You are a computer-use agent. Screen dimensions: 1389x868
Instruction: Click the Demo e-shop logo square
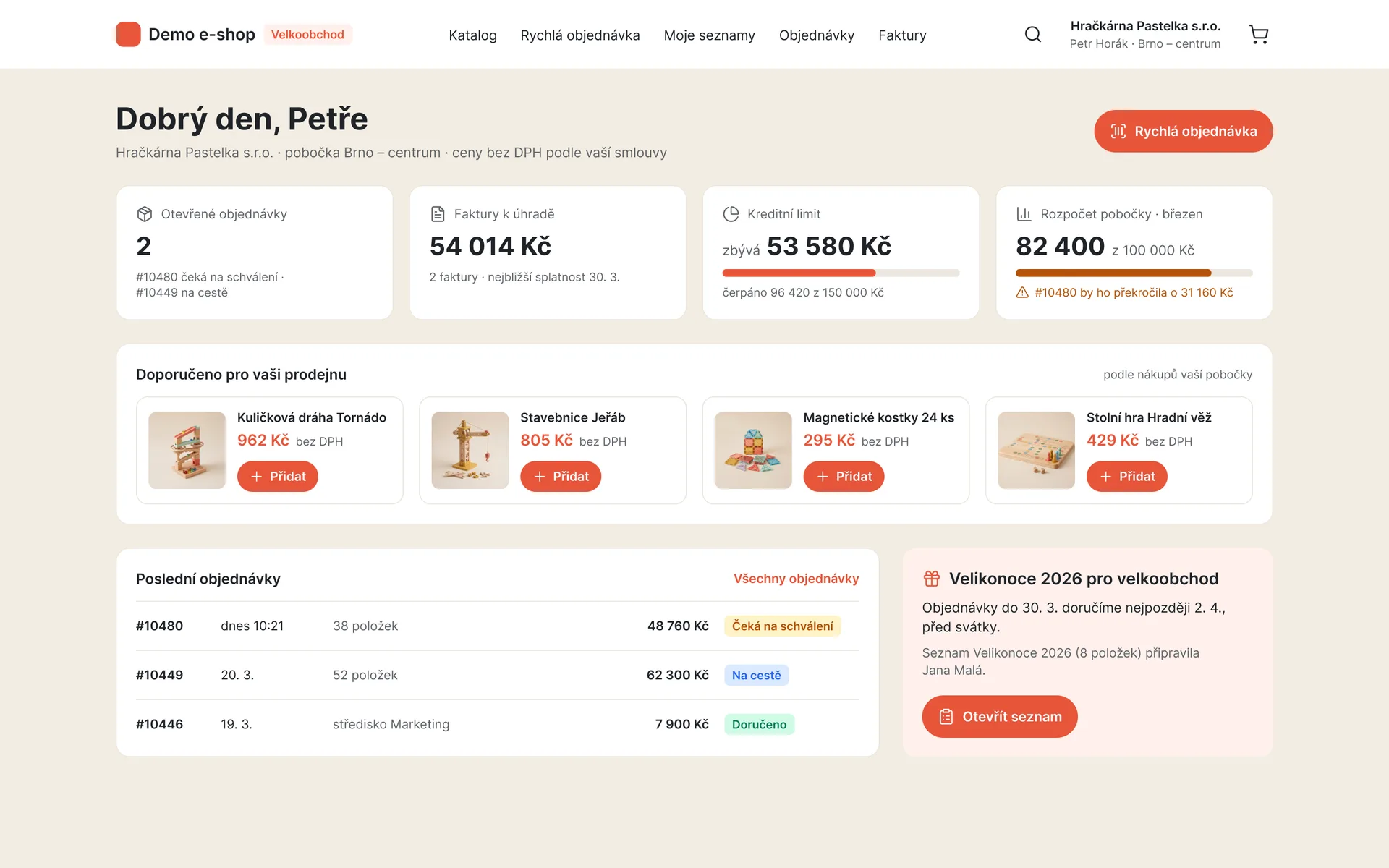128,34
